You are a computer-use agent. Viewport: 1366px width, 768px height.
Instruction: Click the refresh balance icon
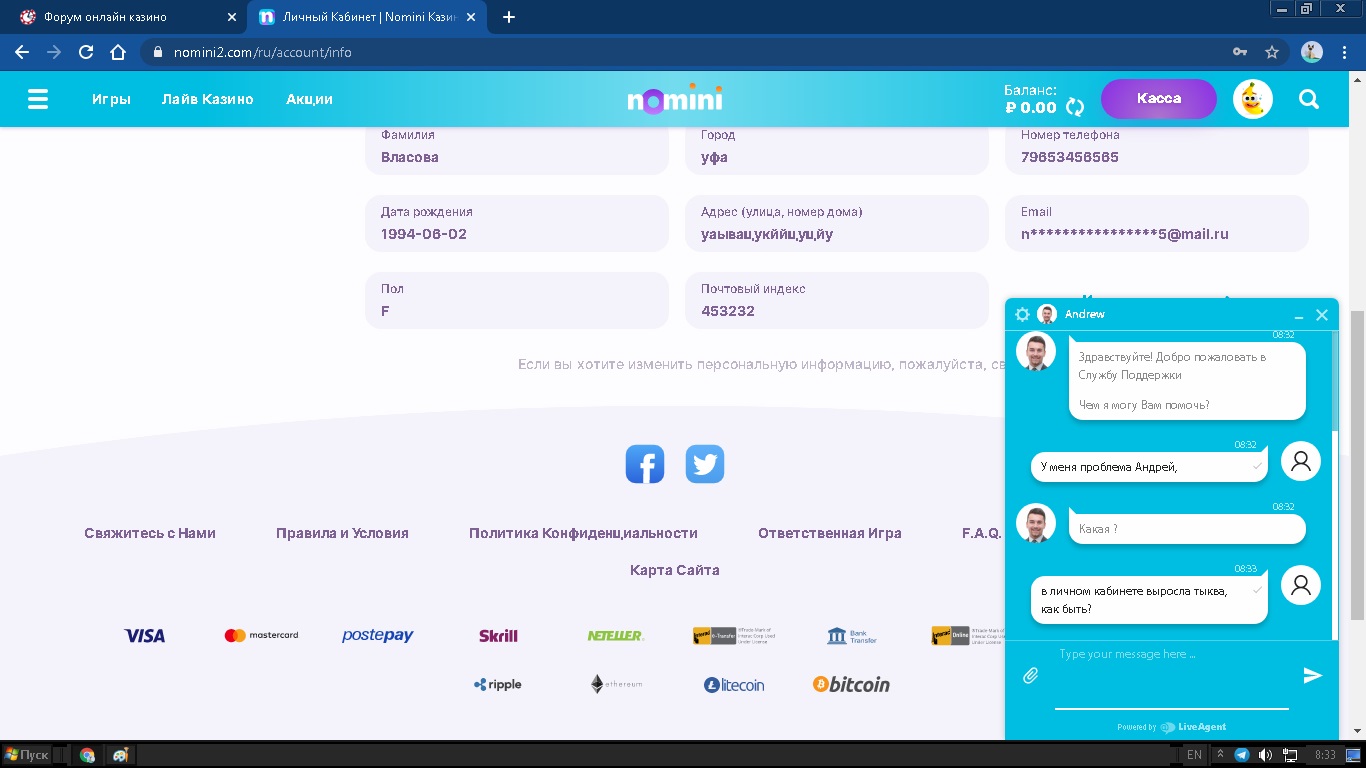coord(1075,107)
